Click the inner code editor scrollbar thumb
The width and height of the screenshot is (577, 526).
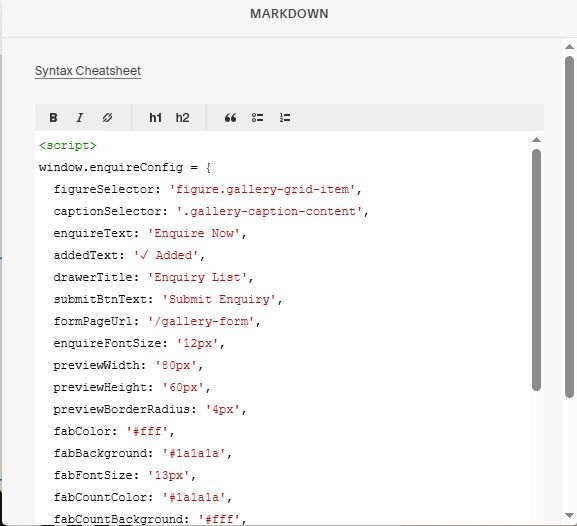click(x=536, y=270)
